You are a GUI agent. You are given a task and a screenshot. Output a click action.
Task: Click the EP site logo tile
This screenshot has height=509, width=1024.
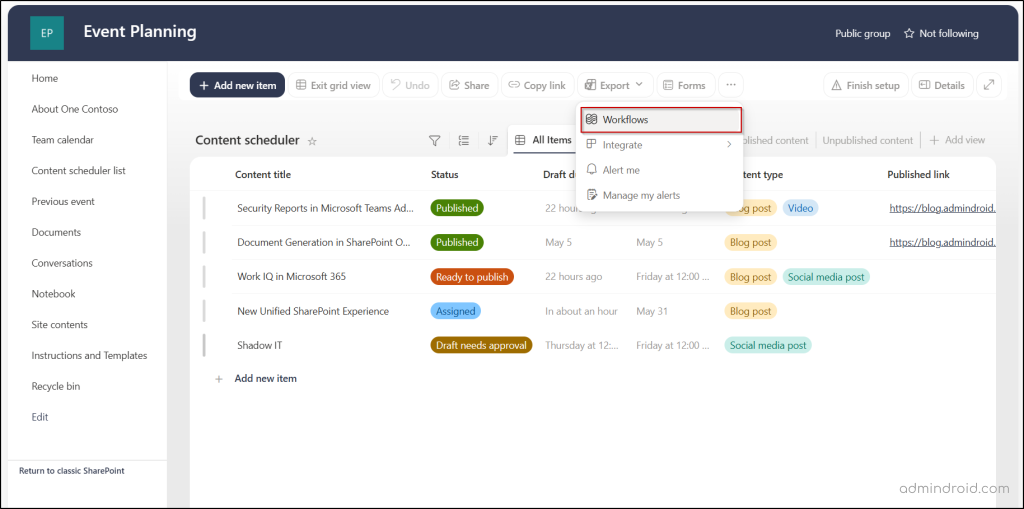(x=47, y=33)
